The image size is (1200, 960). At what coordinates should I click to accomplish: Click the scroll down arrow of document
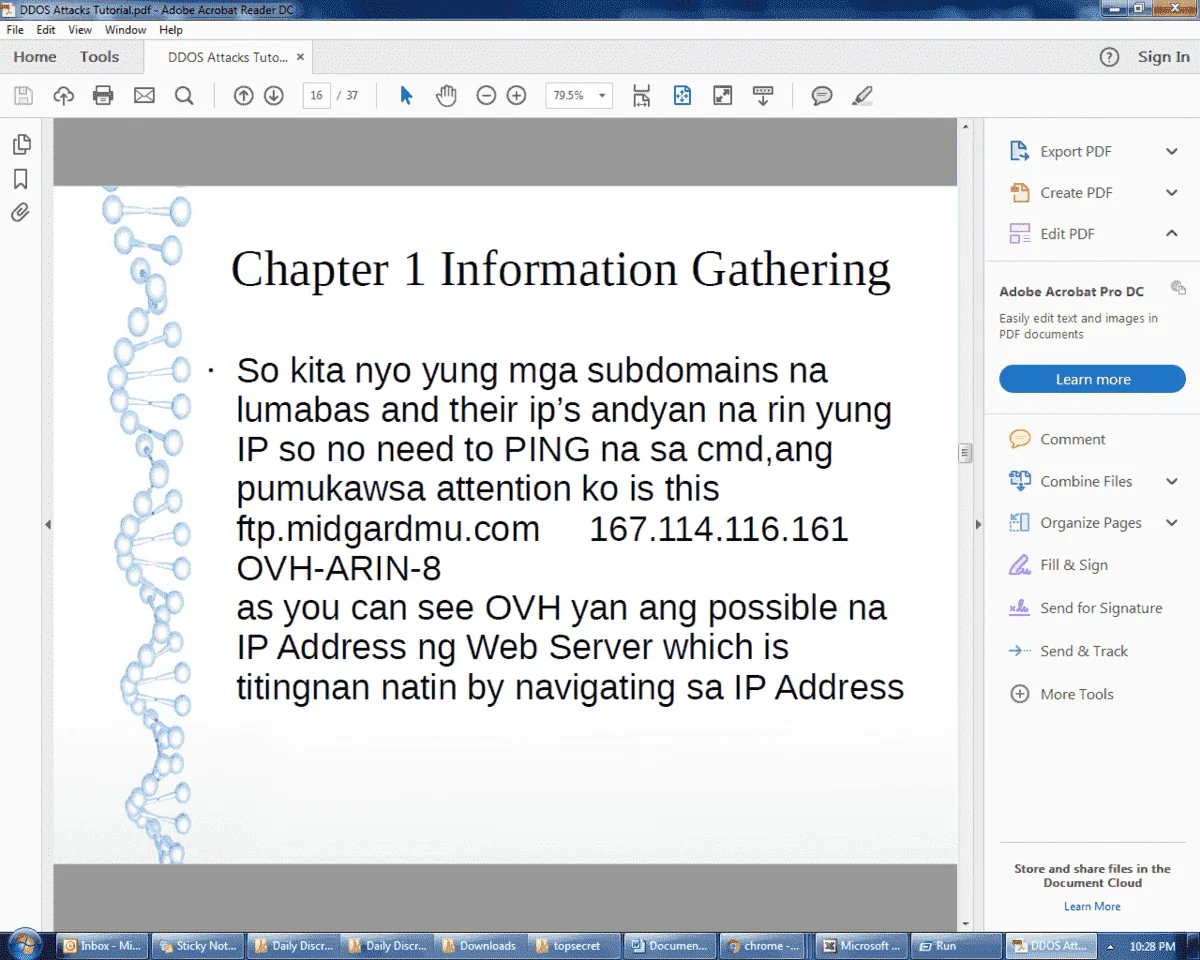click(x=965, y=924)
